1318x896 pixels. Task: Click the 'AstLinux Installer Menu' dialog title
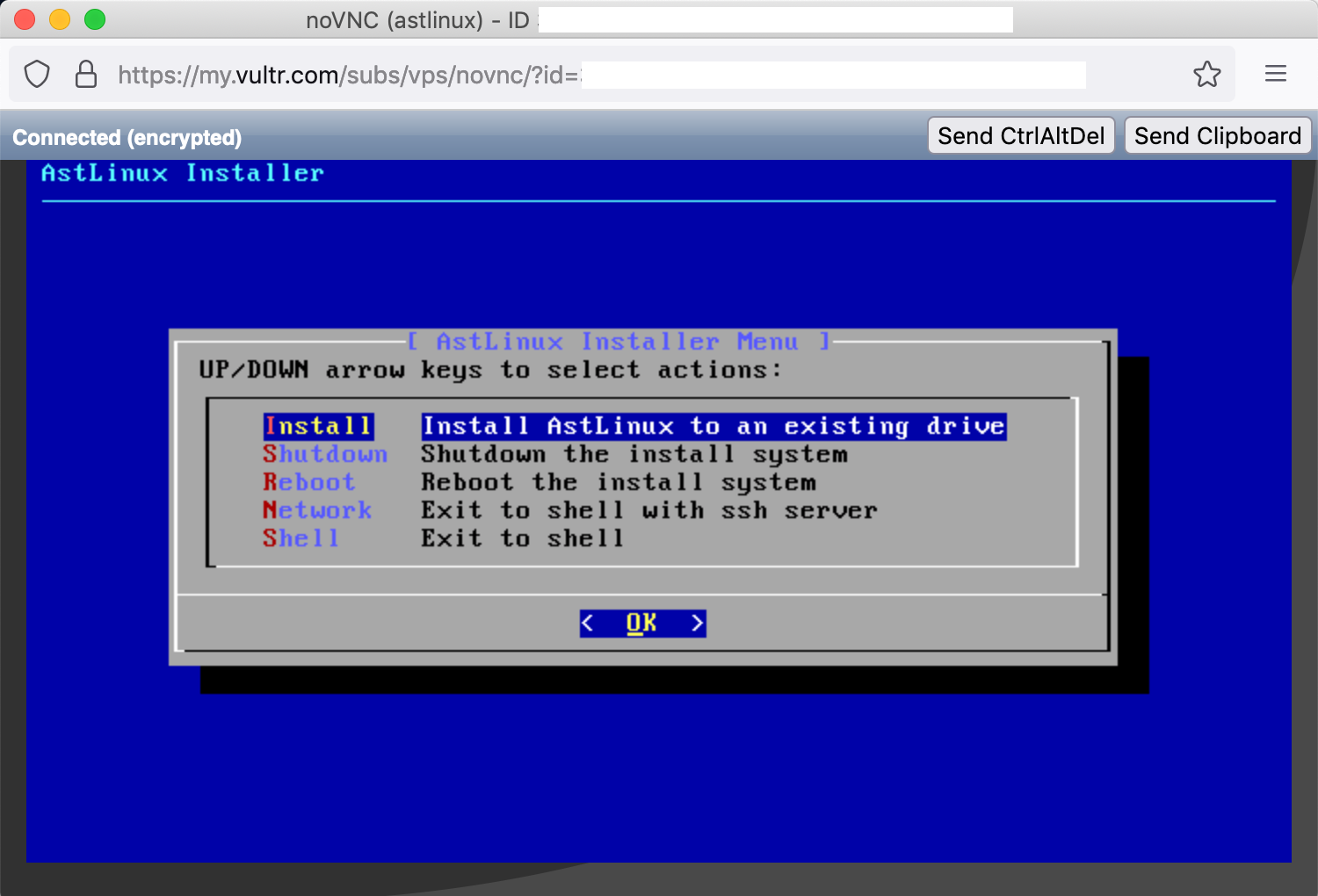tap(618, 342)
